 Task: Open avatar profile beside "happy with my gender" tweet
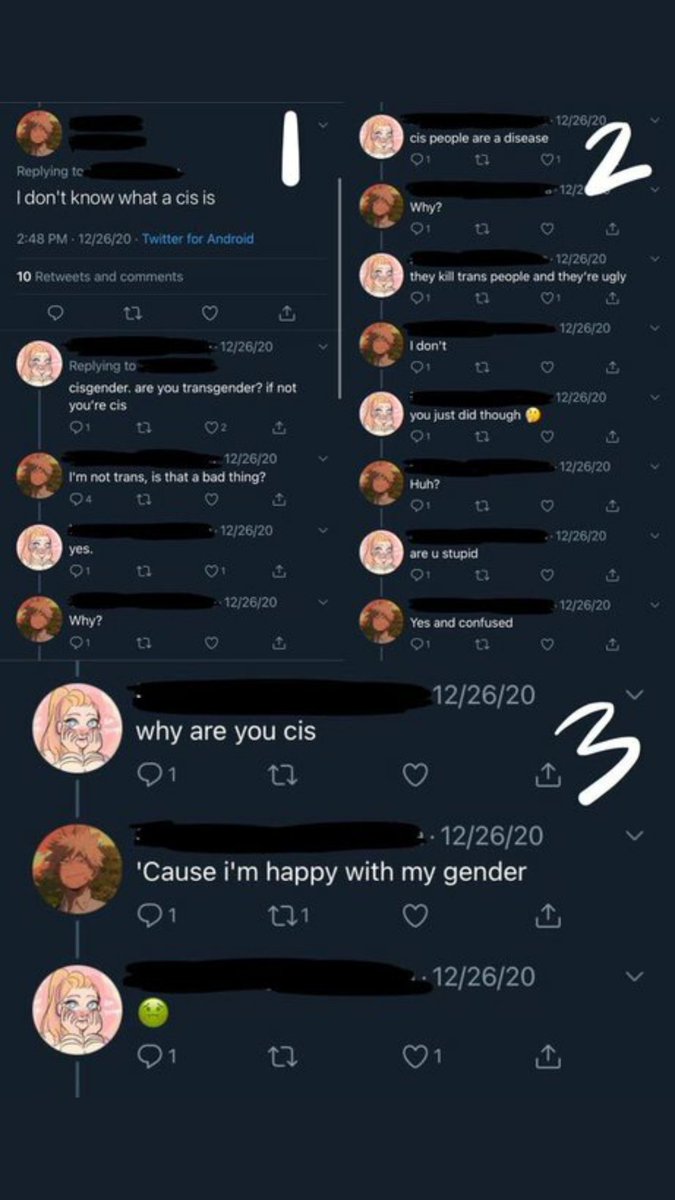click(77, 869)
